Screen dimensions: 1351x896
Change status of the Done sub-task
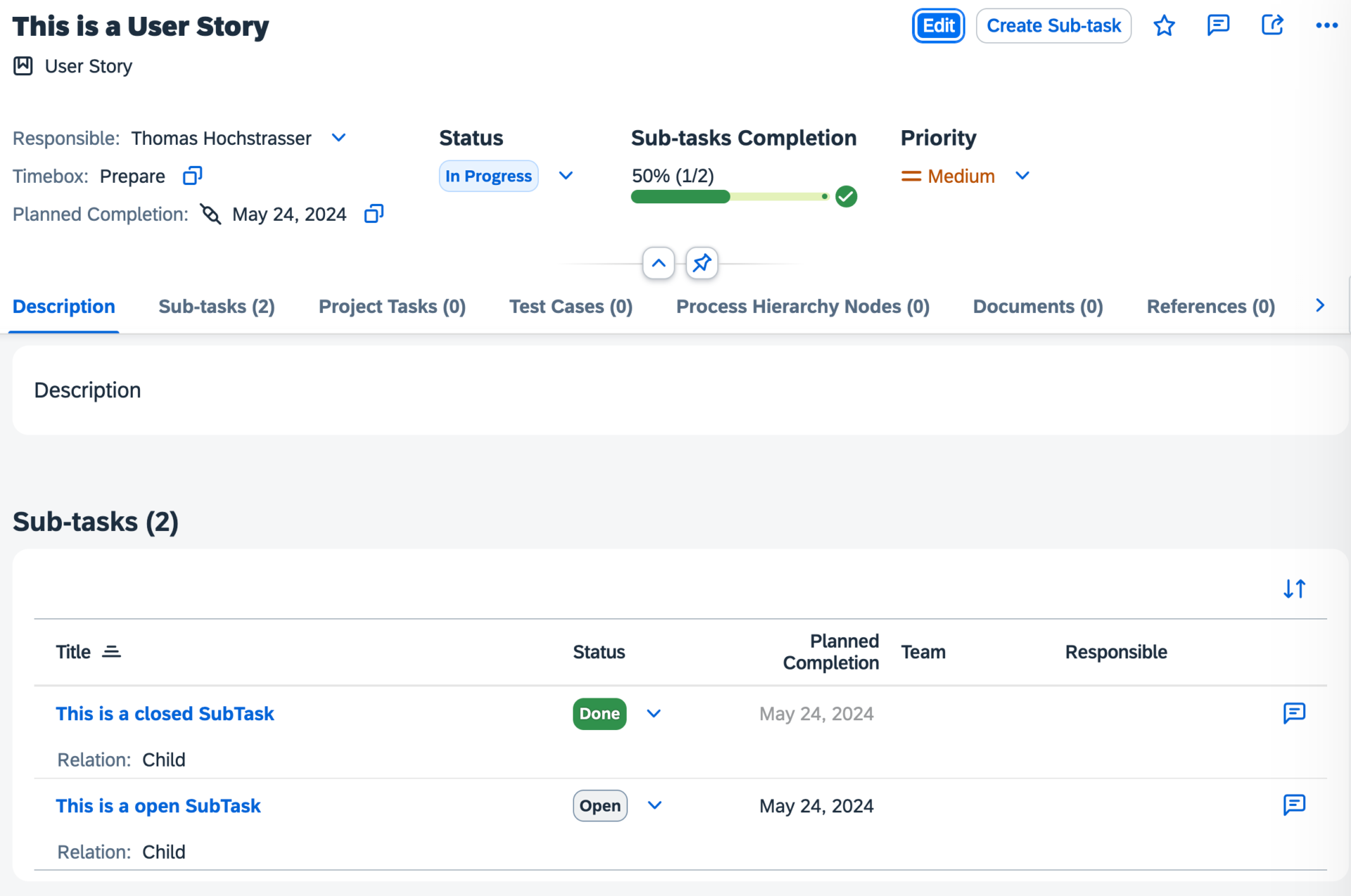click(x=654, y=714)
